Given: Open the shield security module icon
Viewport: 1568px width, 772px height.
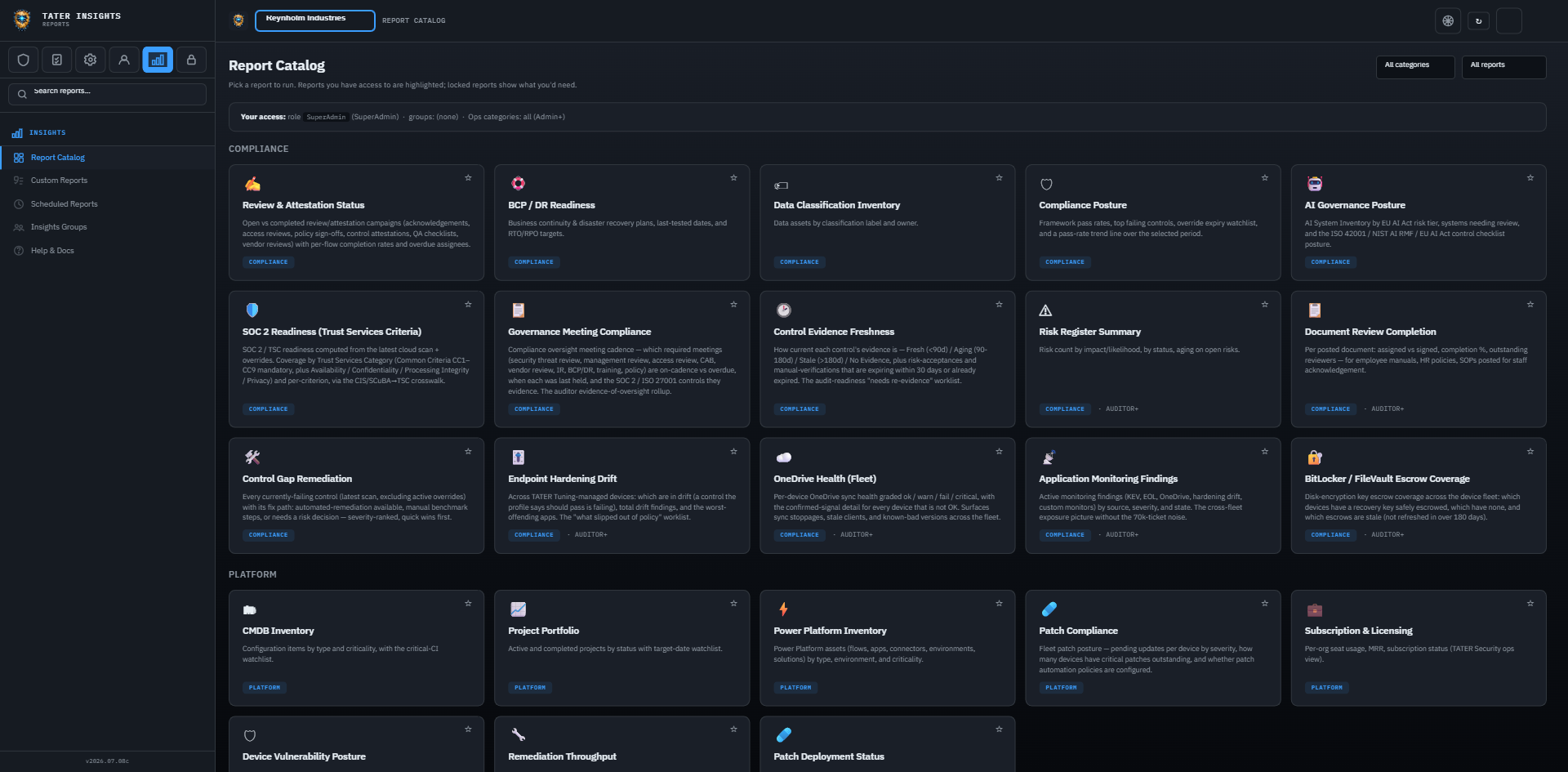Looking at the screenshot, I should (x=24, y=60).
